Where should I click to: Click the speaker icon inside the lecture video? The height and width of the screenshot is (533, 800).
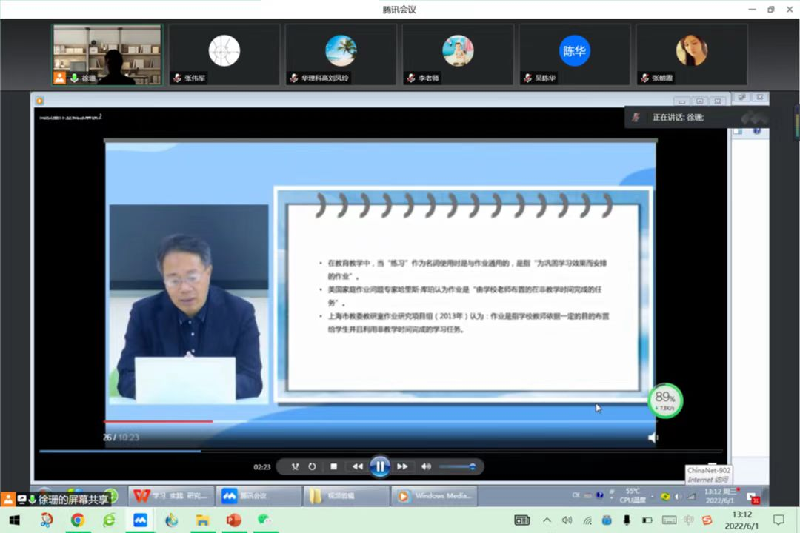(653, 437)
